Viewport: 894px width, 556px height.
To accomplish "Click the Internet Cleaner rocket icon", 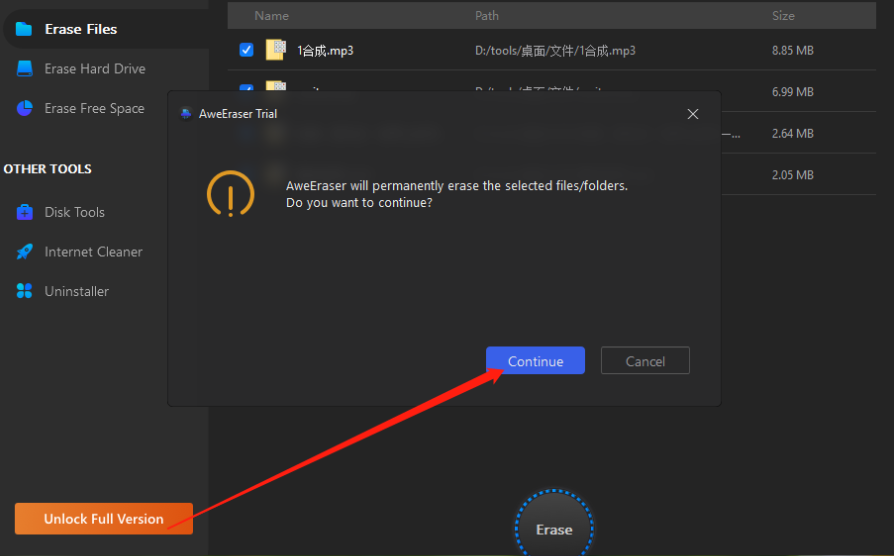I will (x=25, y=251).
